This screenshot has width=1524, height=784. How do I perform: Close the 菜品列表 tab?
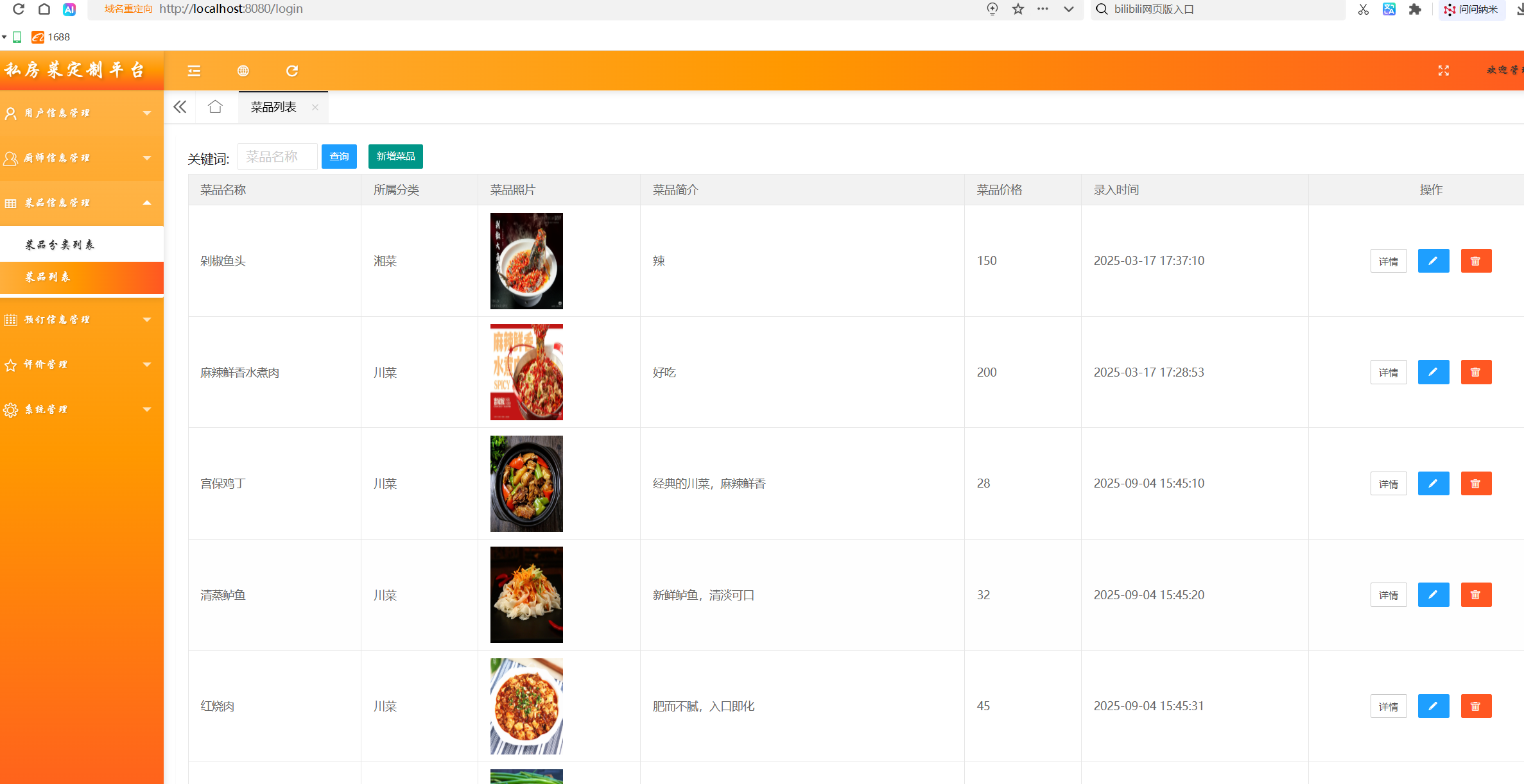click(315, 107)
